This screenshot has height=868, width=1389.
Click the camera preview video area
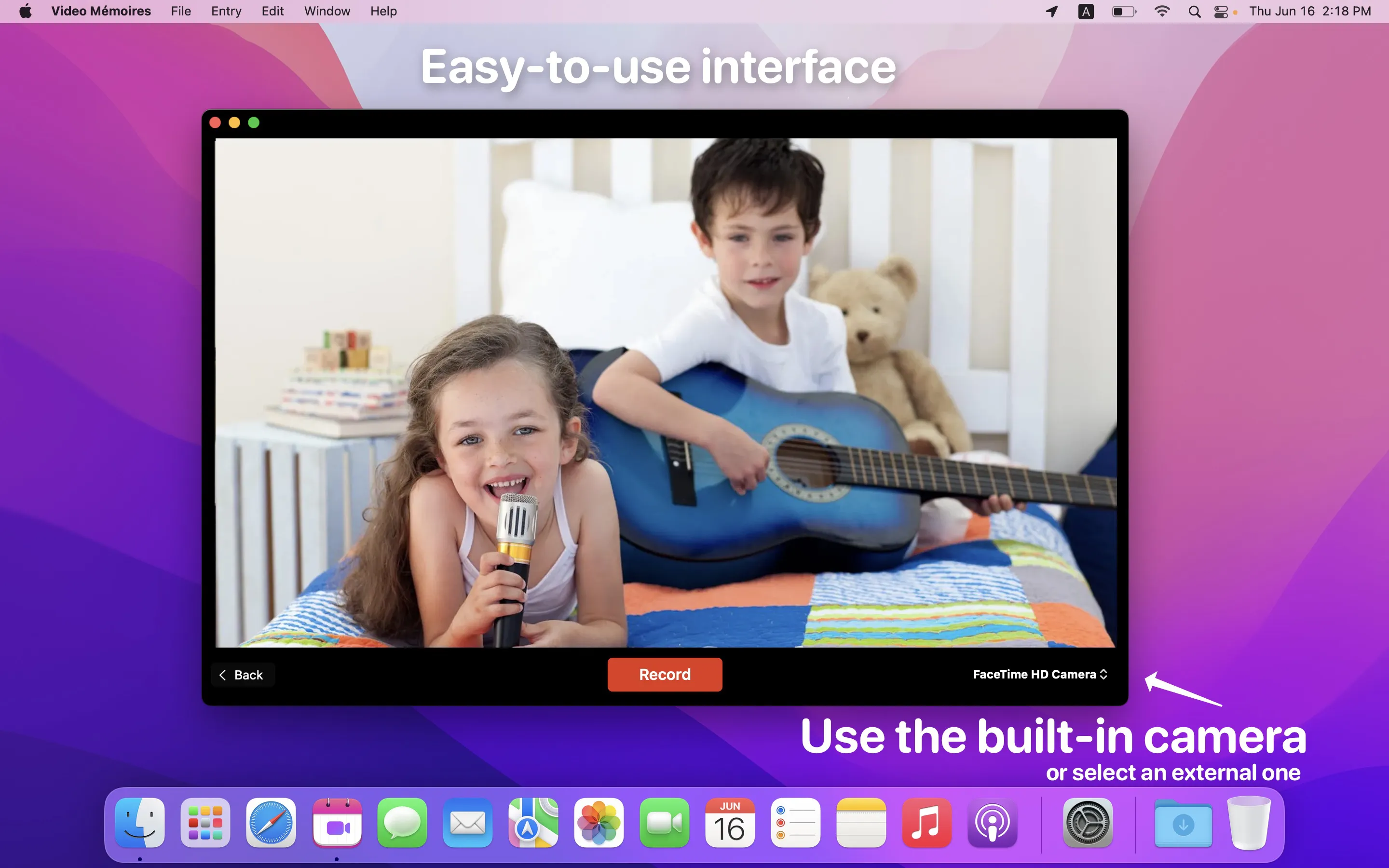666,393
